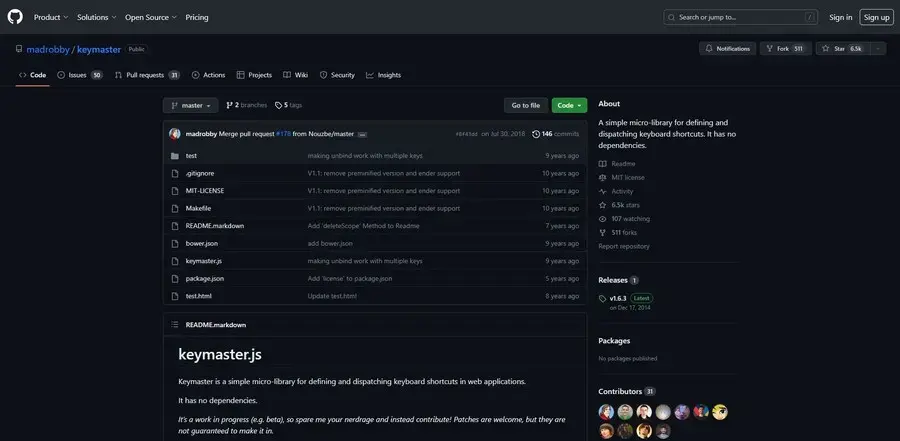Image resolution: width=900 pixels, height=441 pixels.
Task: Expand the Open Source menu
Action: click(x=151, y=17)
